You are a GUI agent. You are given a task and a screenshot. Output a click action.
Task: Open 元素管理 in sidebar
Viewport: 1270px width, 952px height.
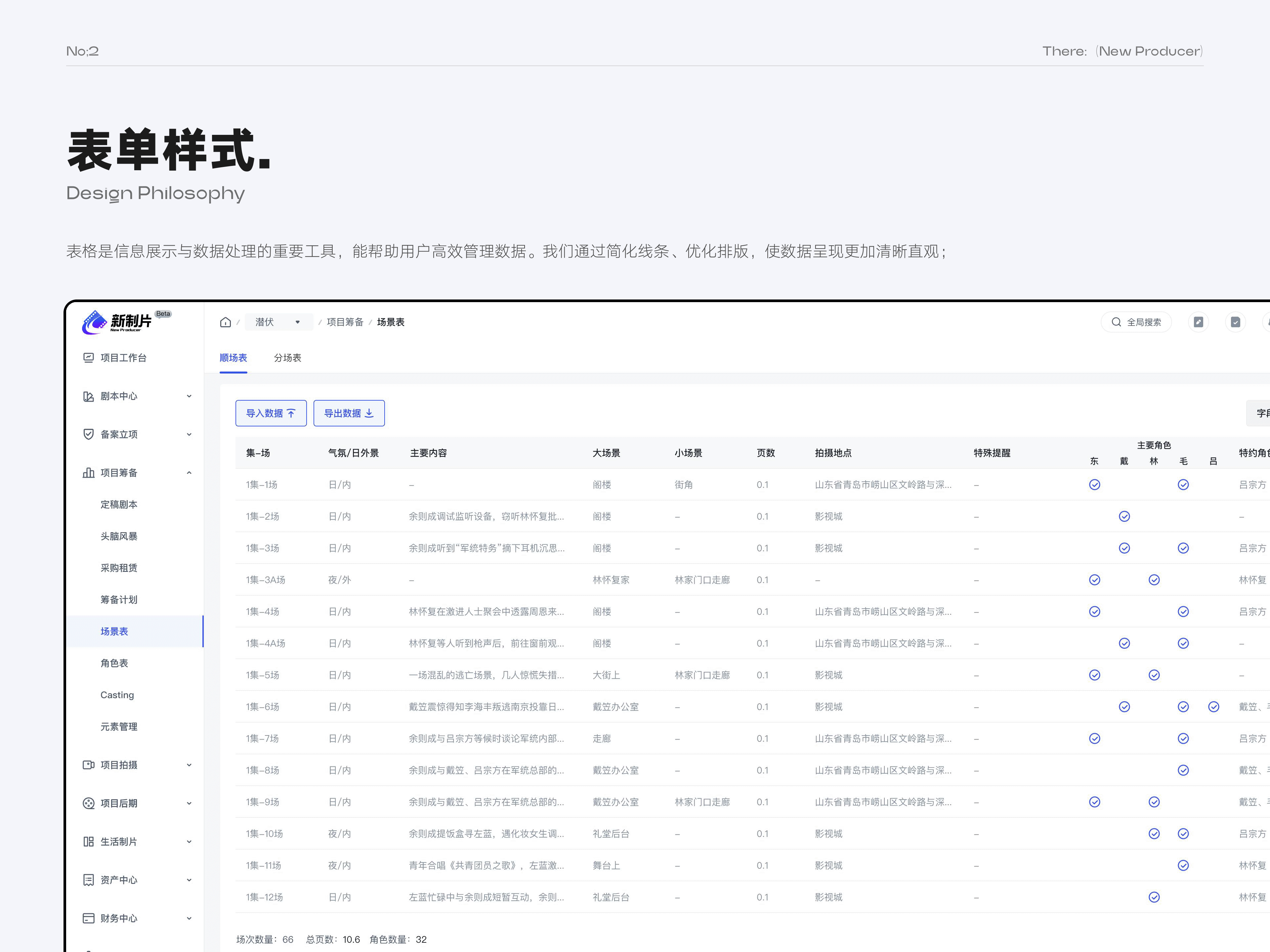pyautogui.click(x=118, y=727)
